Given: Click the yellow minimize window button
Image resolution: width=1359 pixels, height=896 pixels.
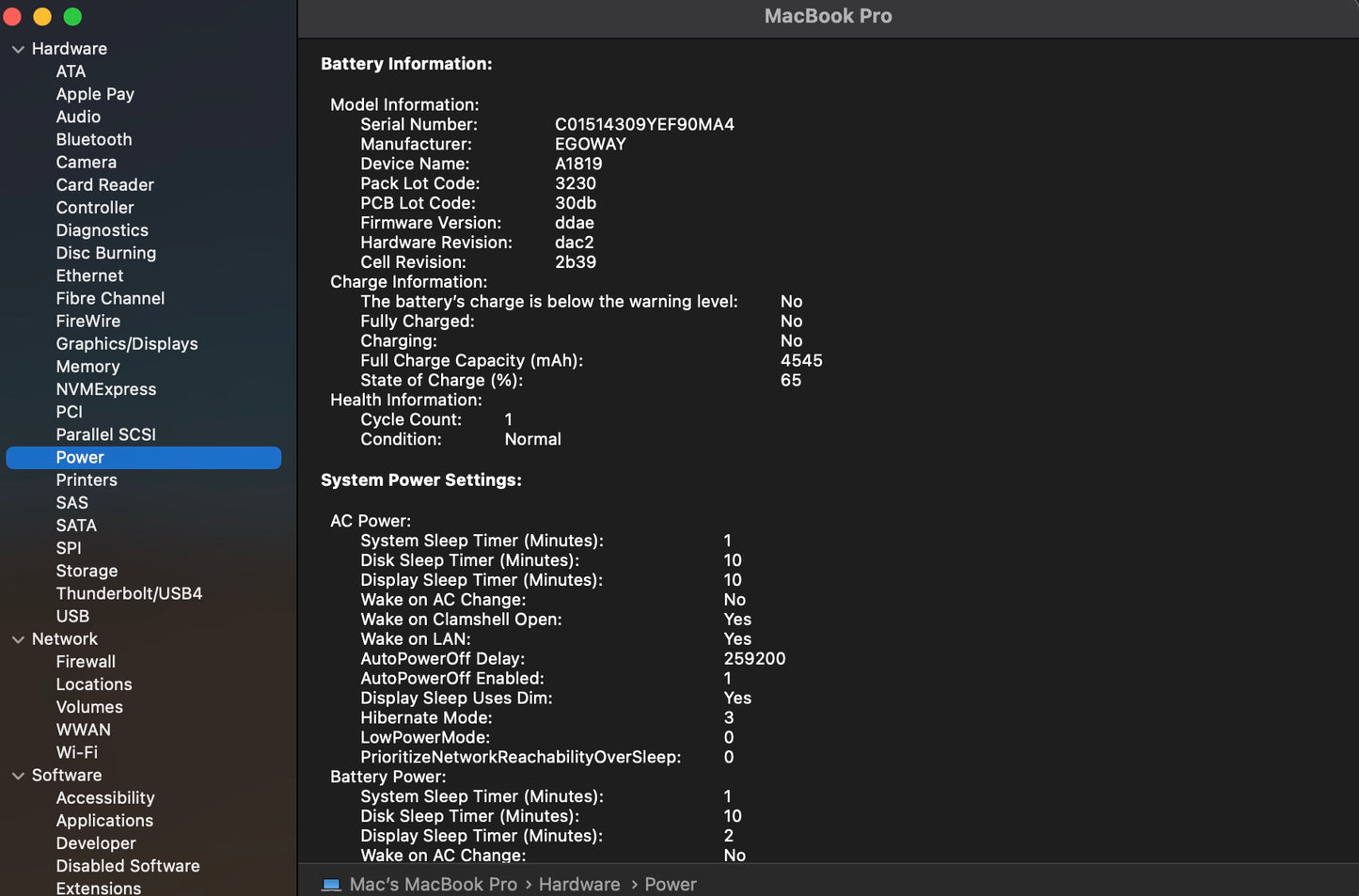Looking at the screenshot, I should coord(42,17).
